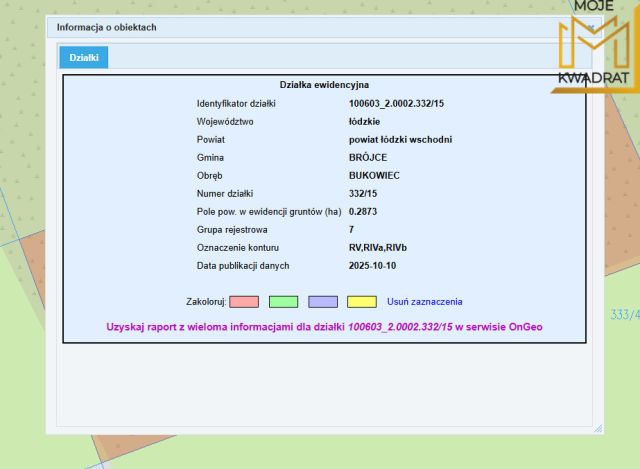Color the parcel with the green swatch
This screenshot has width=640, height=469.
pyautogui.click(x=283, y=302)
